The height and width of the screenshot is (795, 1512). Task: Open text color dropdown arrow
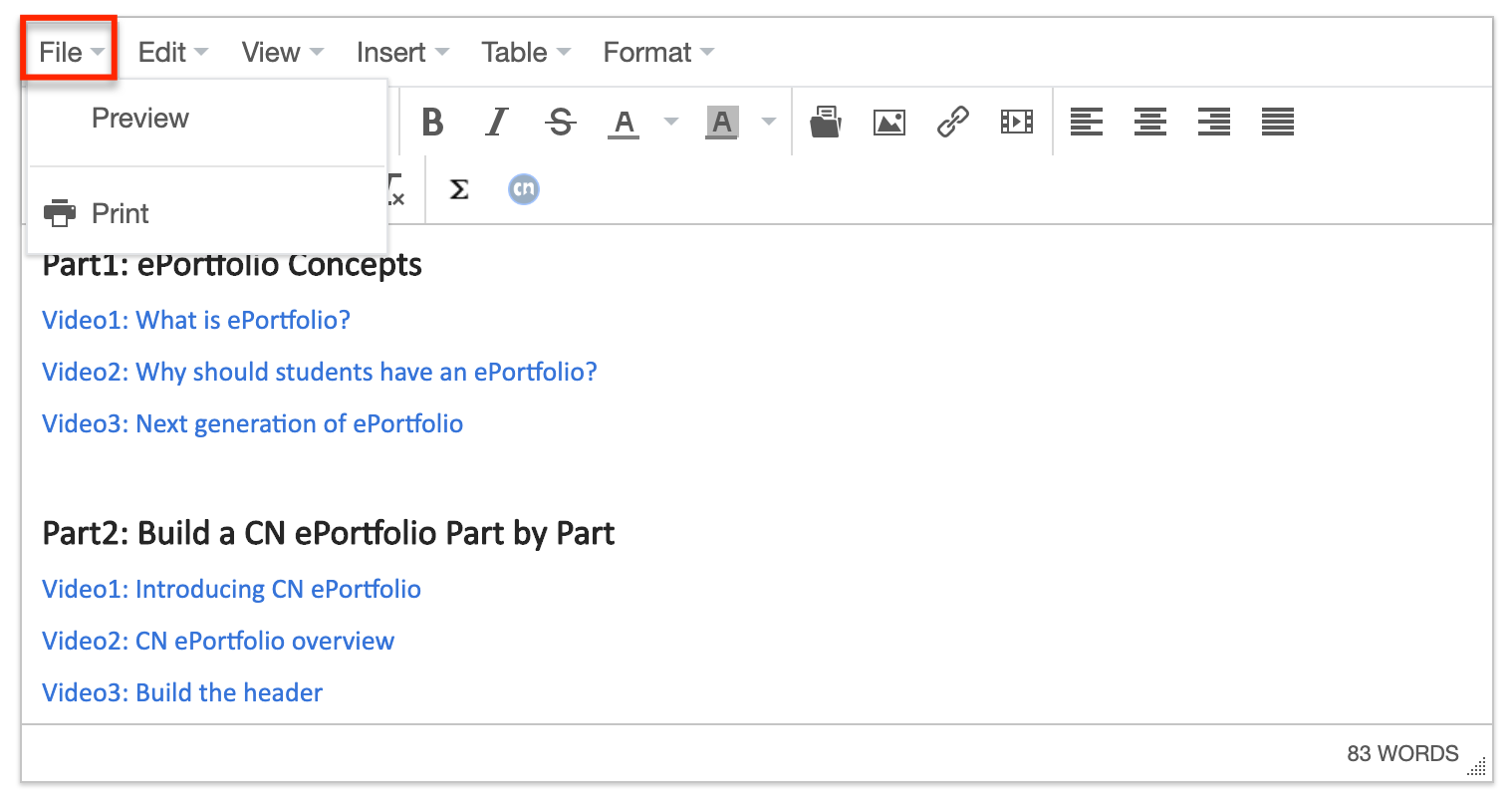671,123
